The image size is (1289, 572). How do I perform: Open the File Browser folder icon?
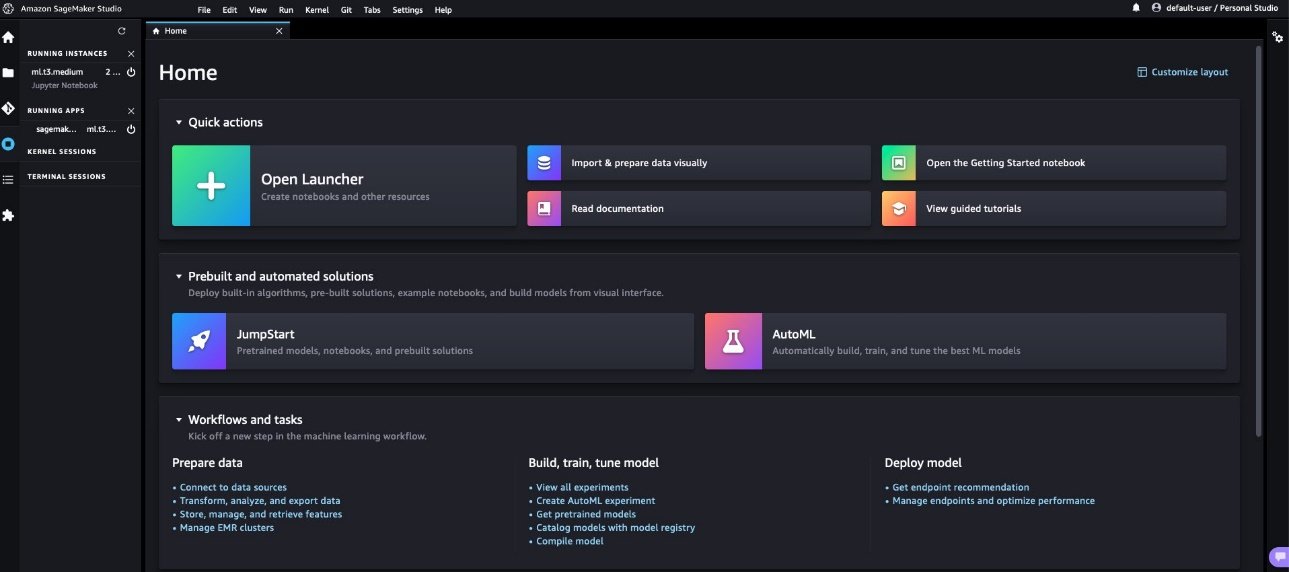pyautogui.click(x=8, y=73)
